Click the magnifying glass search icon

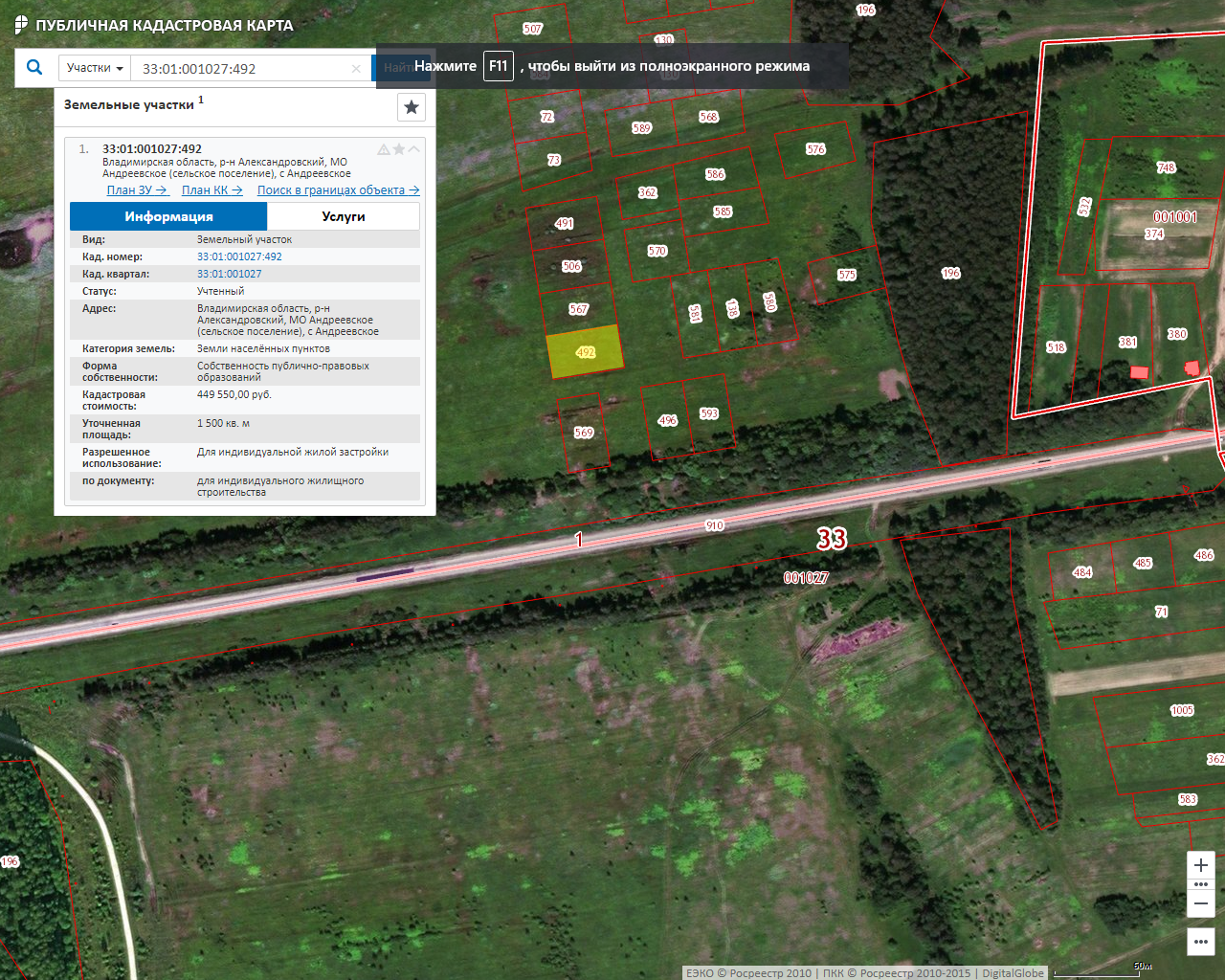click(x=34, y=67)
